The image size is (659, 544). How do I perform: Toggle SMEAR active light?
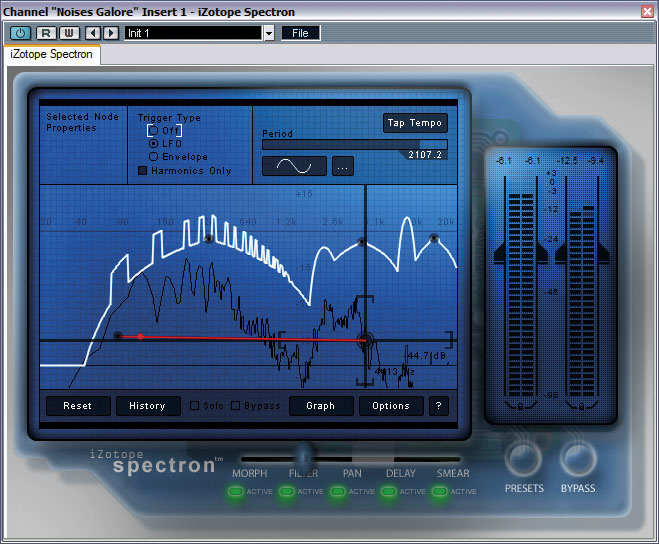(x=440, y=491)
